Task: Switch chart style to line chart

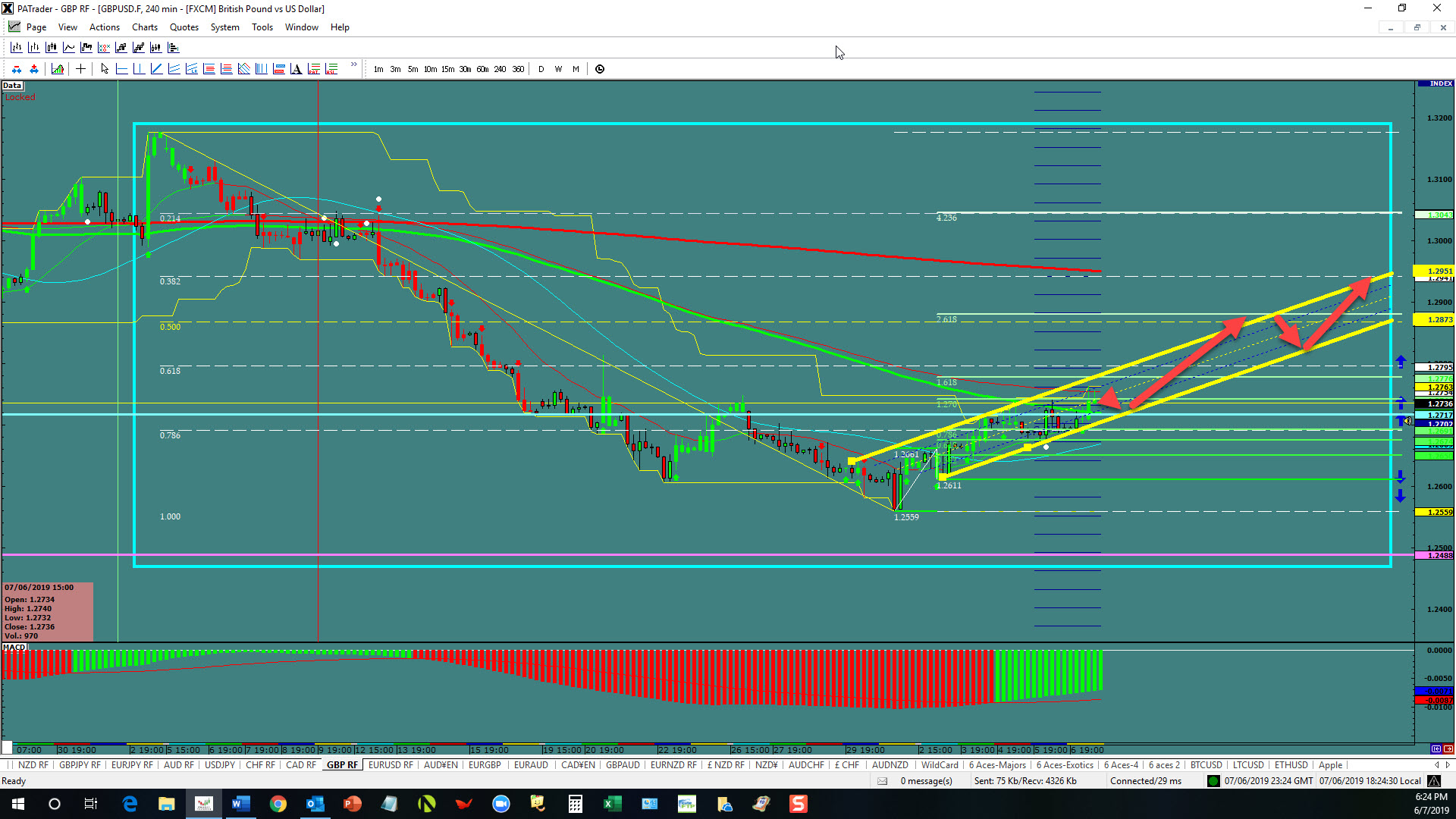Action: (x=68, y=48)
